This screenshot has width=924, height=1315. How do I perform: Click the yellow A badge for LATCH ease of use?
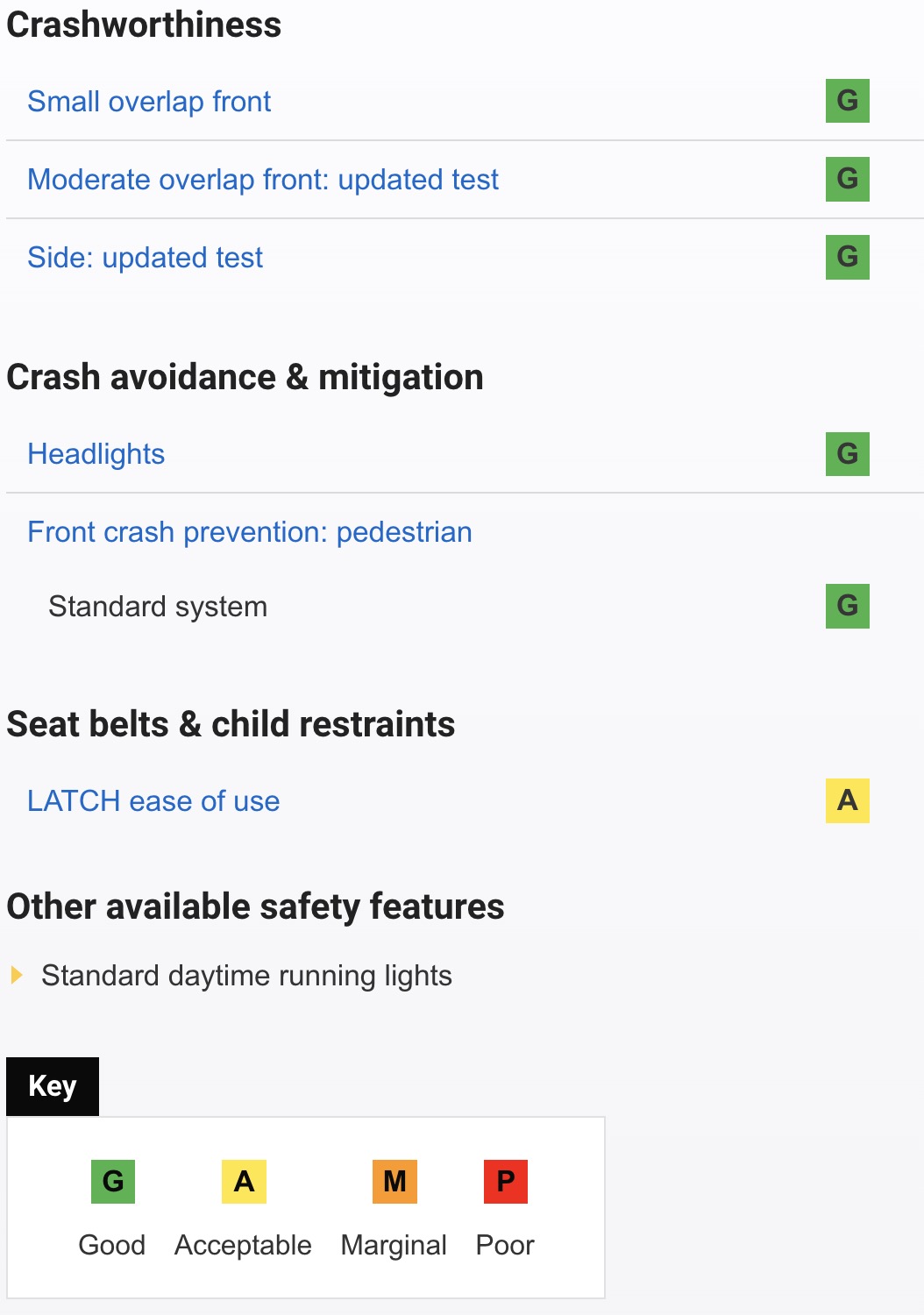click(x=847, y=800)
